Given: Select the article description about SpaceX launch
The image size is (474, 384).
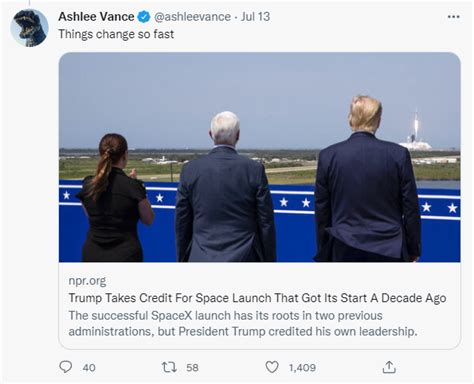Looking at the screenshot, I should [243, 323].
